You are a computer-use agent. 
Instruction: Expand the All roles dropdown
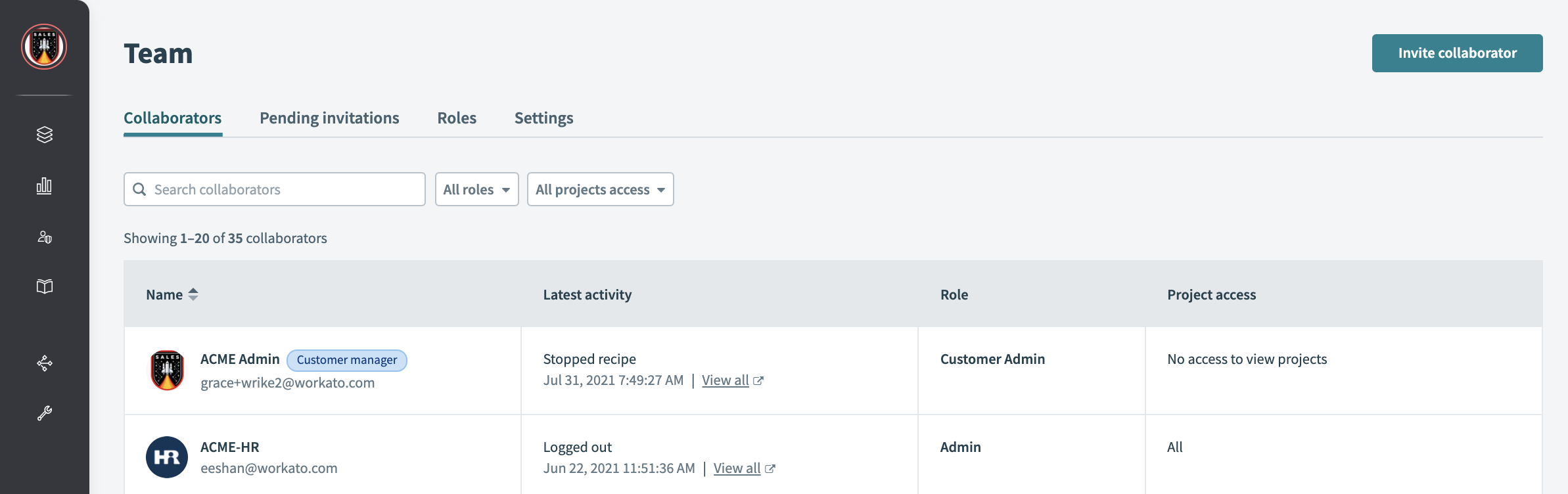coord(476,190)
